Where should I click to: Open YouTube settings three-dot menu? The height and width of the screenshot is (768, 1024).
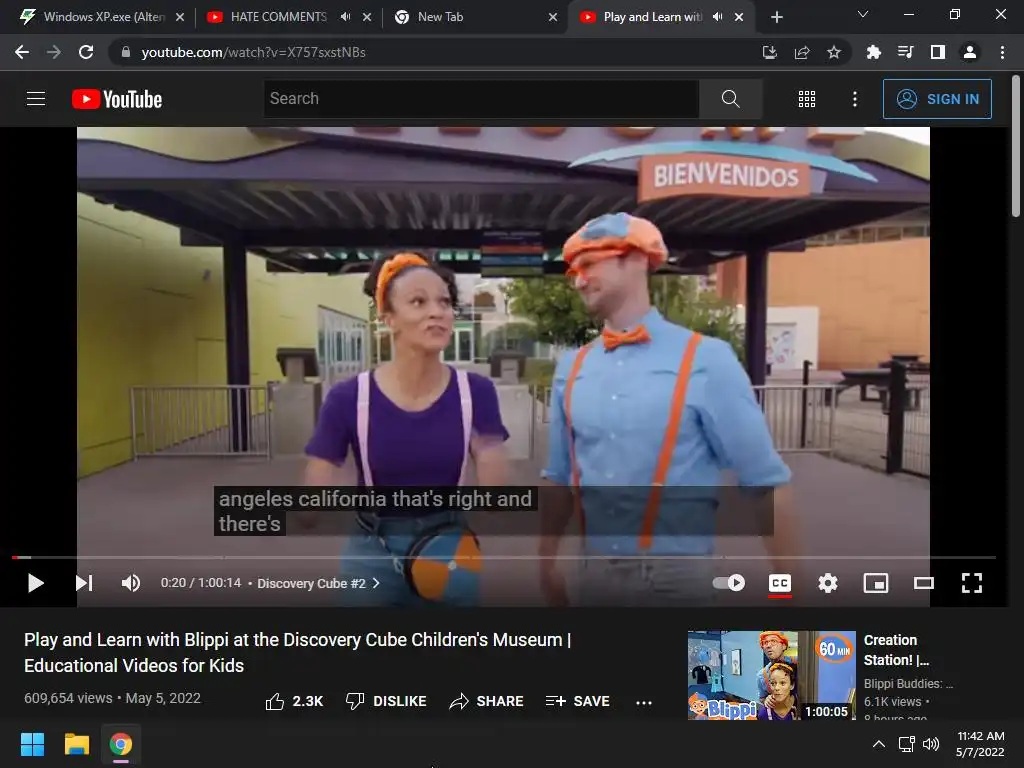[x=854, y=99]
